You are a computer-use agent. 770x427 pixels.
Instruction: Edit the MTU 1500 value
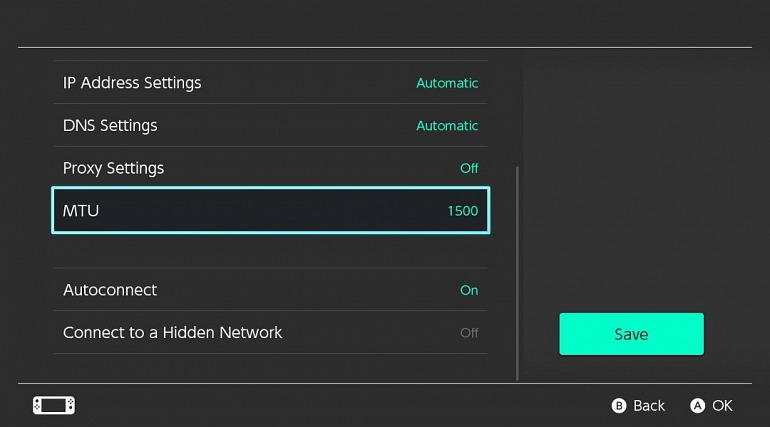463,211
